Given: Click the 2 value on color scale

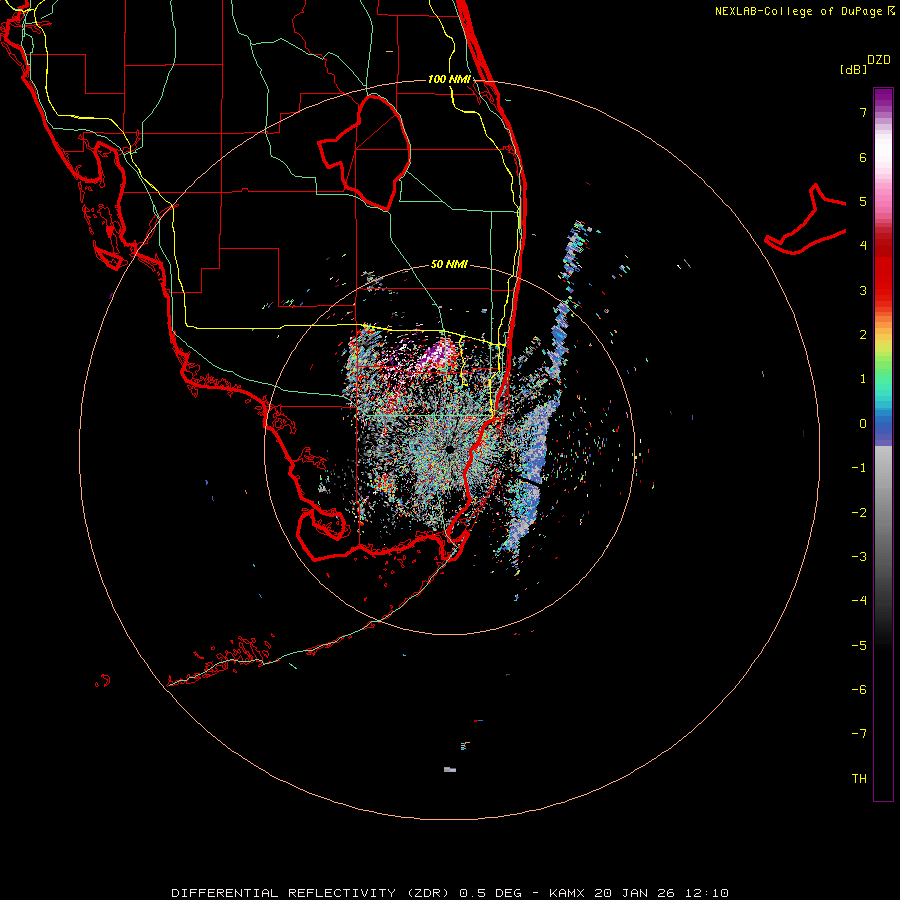Looking at the screenshot, I should coord(863,335).
